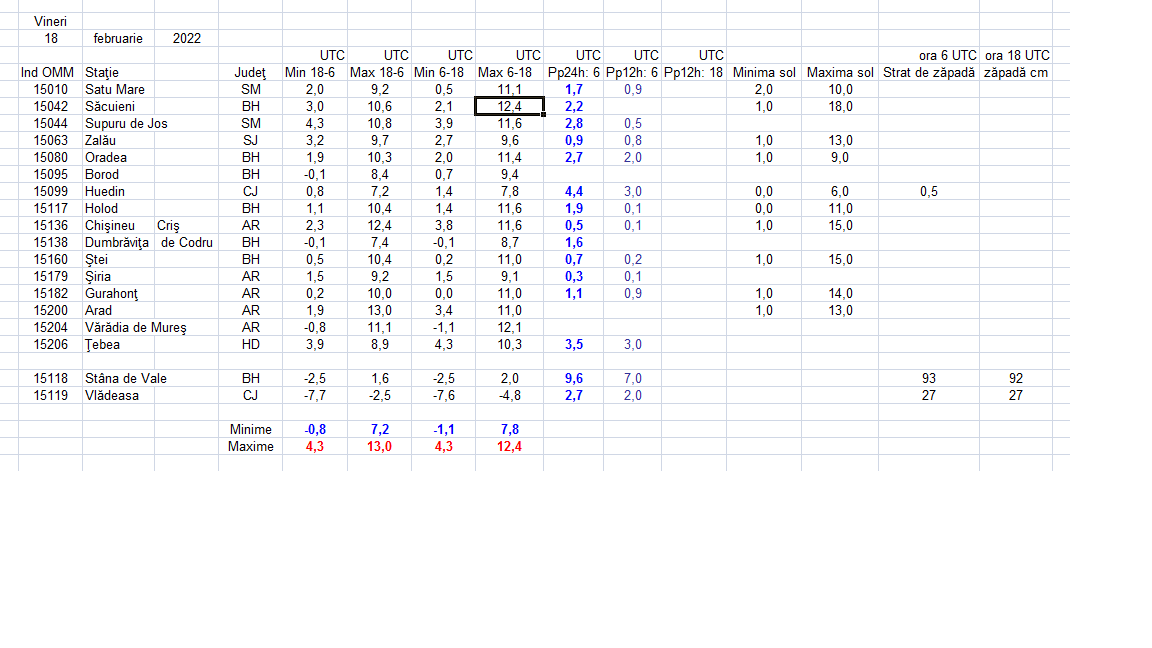The height and width of the screenshot is (648, 1152).
Task: Select station code 15010
Action: tap(51, 90)
